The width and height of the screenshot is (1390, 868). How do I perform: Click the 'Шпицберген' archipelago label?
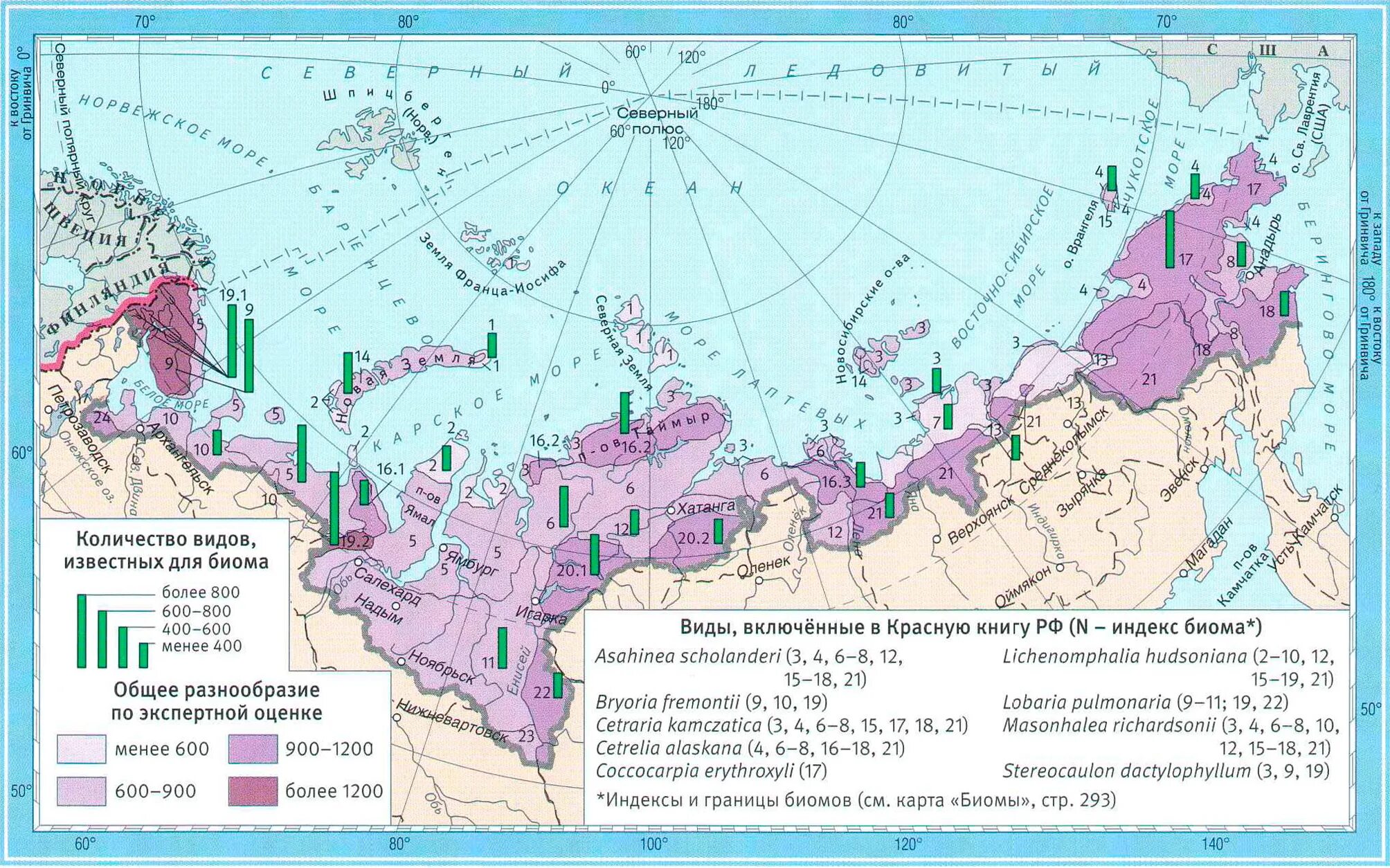coord(389,133)
